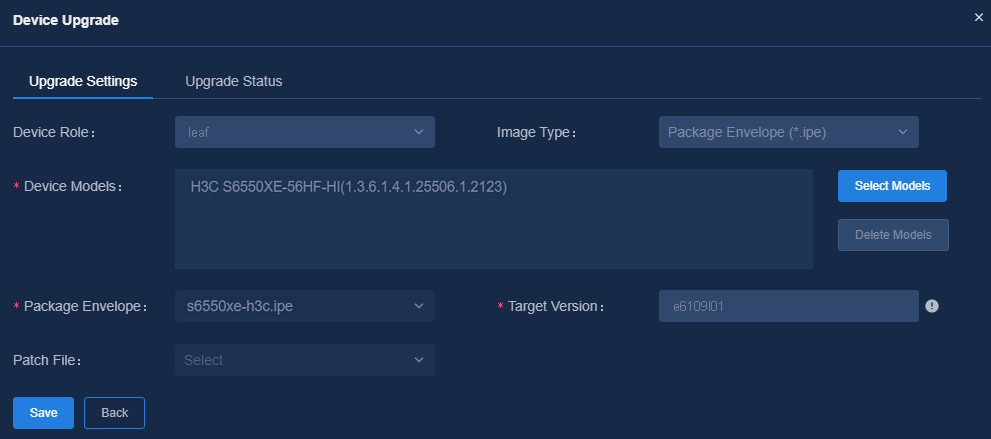This screenshot has width=991, height=439.
Task: Click the Delete Models button
Action: 893,235
